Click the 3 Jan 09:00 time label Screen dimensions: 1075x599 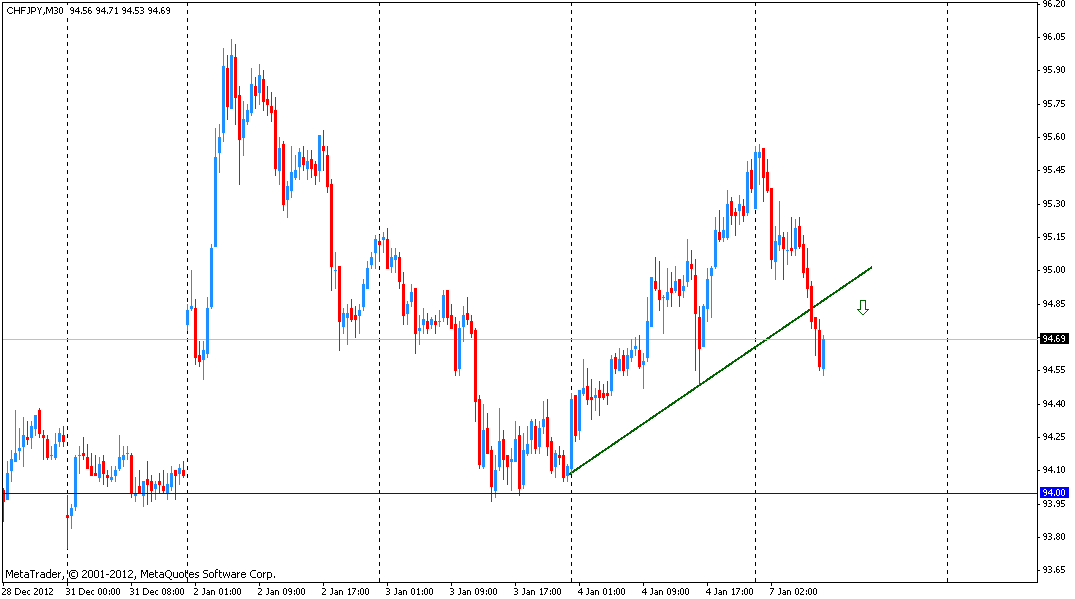click(474, 591)
